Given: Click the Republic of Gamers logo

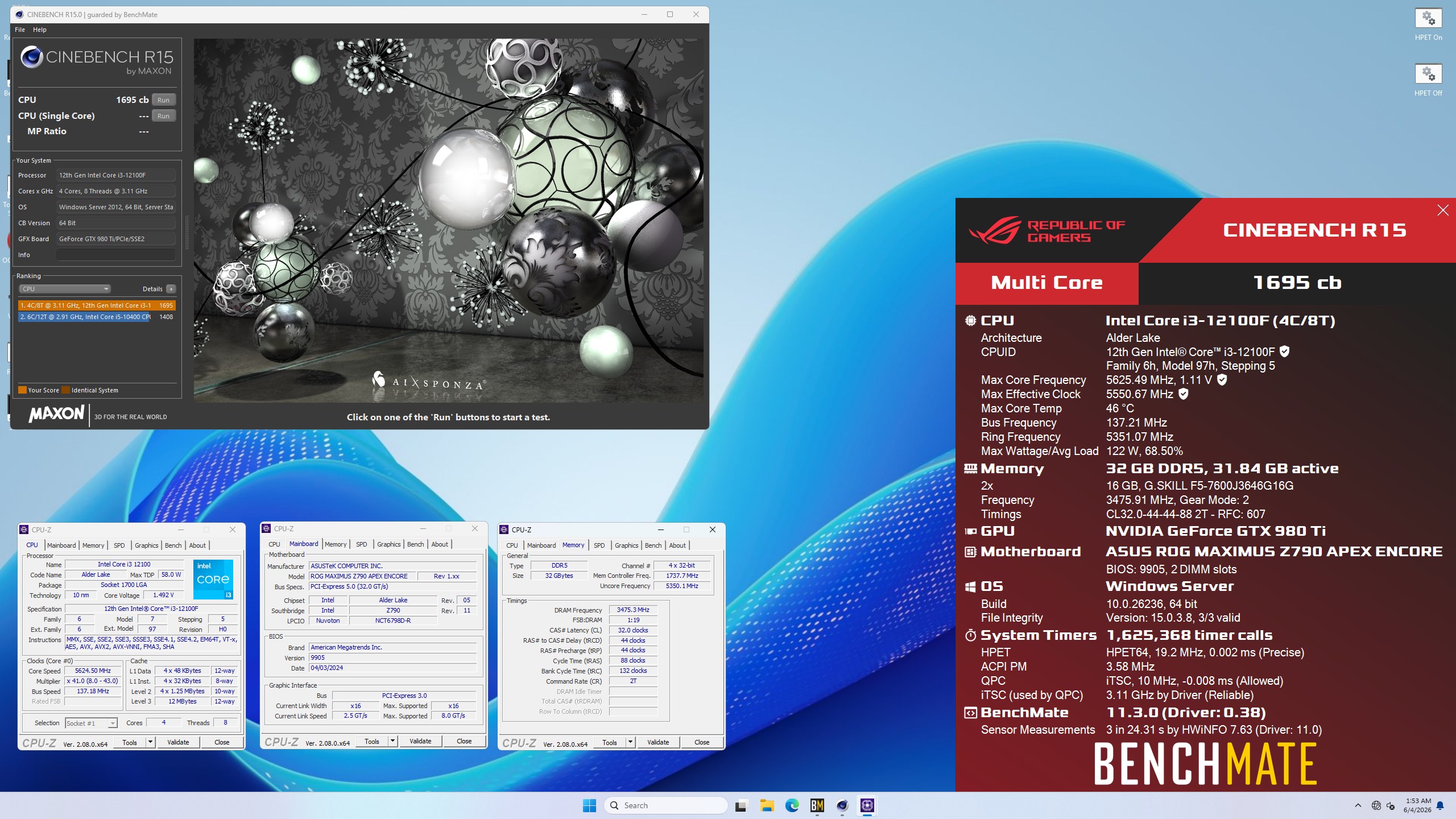Looking at the screenshot, I should point(1046,230).
